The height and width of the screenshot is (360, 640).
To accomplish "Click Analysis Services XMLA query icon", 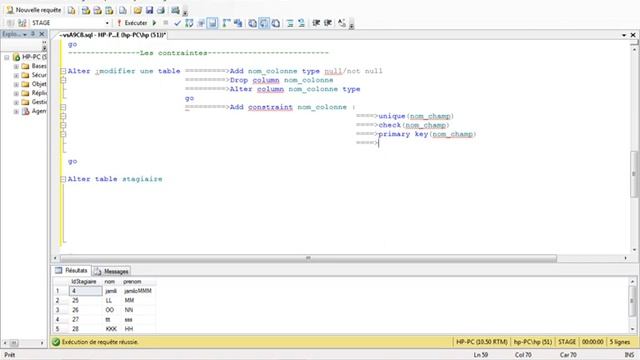I will 109,10.
